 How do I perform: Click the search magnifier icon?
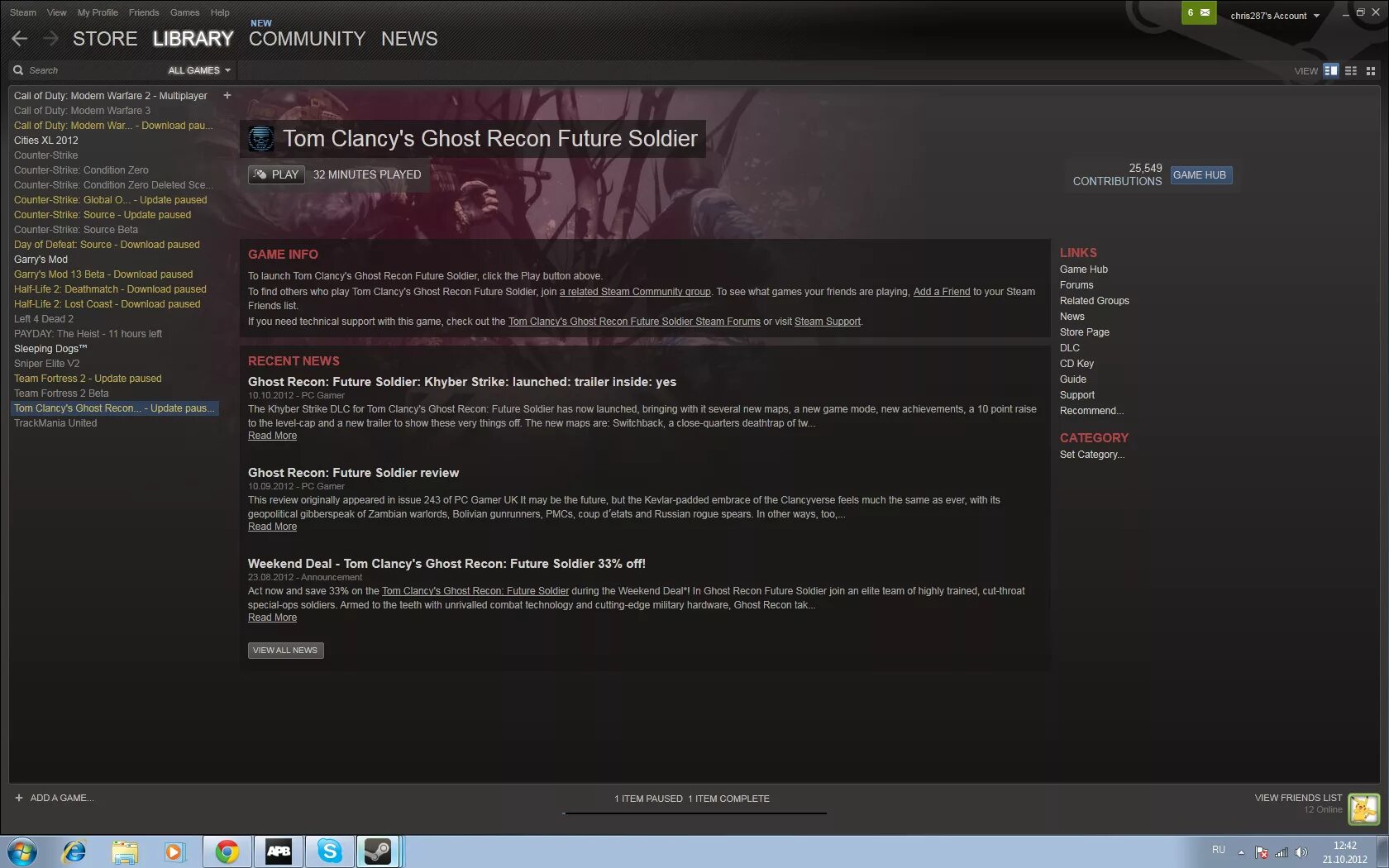click(18, 70)
